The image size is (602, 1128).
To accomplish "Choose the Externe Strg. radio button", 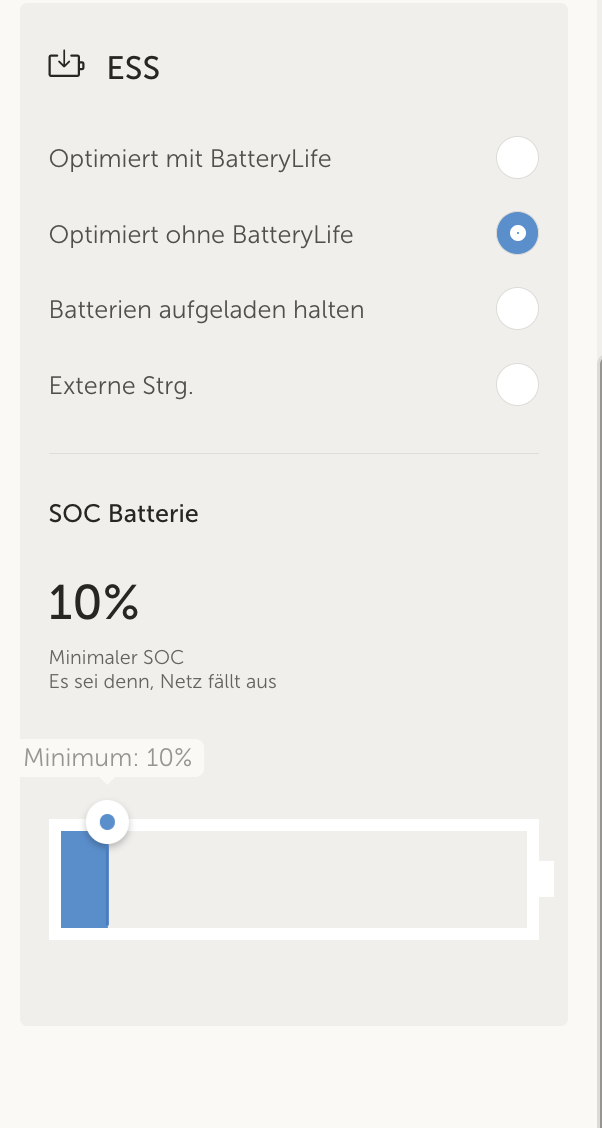I will 518,385.
